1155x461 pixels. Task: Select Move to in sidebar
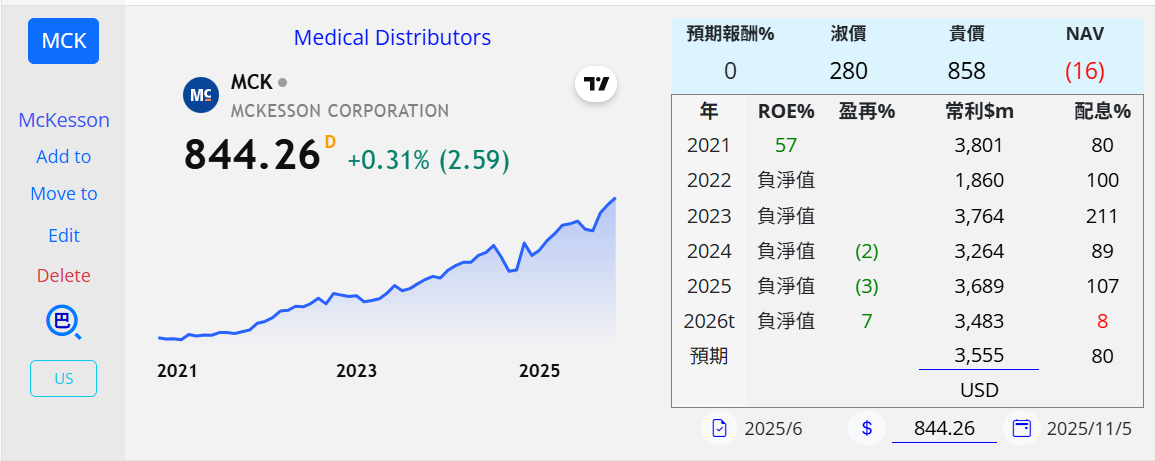[64, 194]
